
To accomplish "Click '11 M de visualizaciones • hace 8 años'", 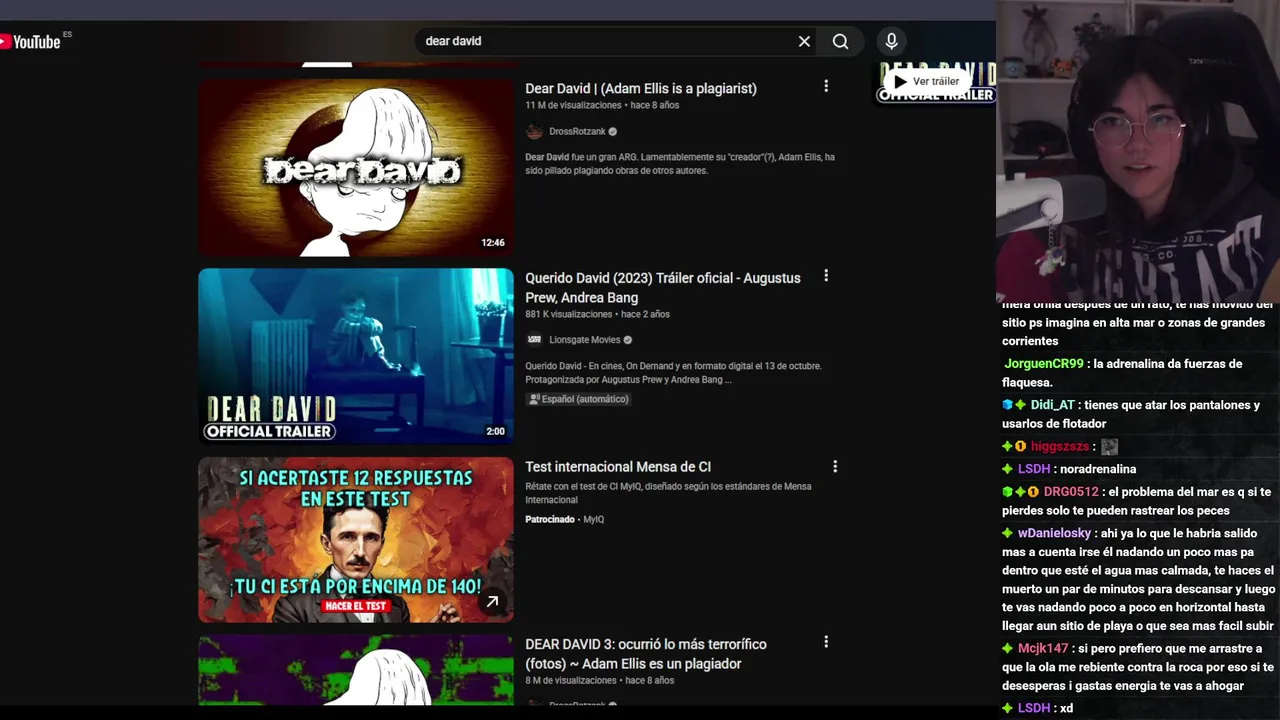I will (x=602, y=105).
